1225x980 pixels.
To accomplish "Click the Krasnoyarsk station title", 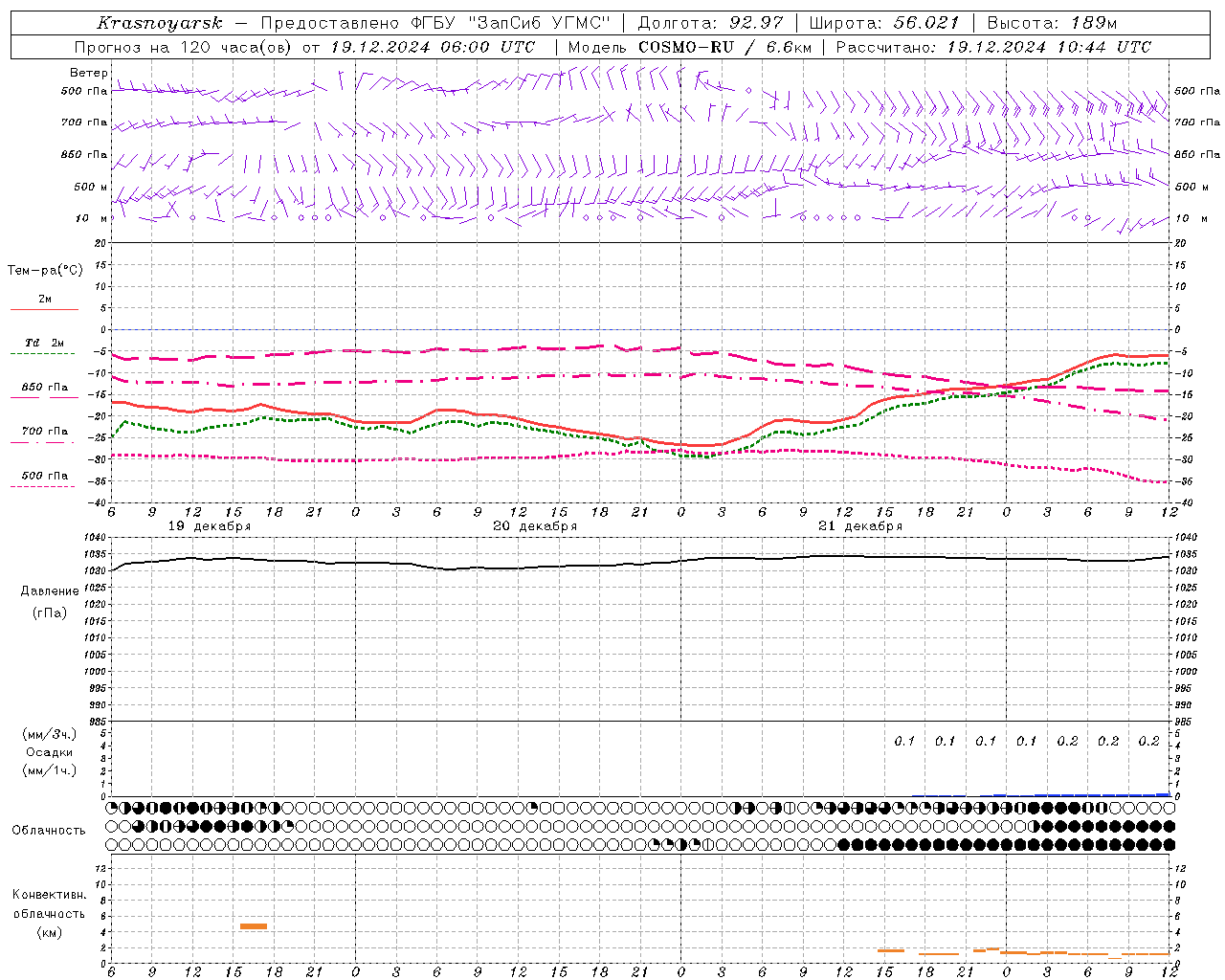I will 159,23.
